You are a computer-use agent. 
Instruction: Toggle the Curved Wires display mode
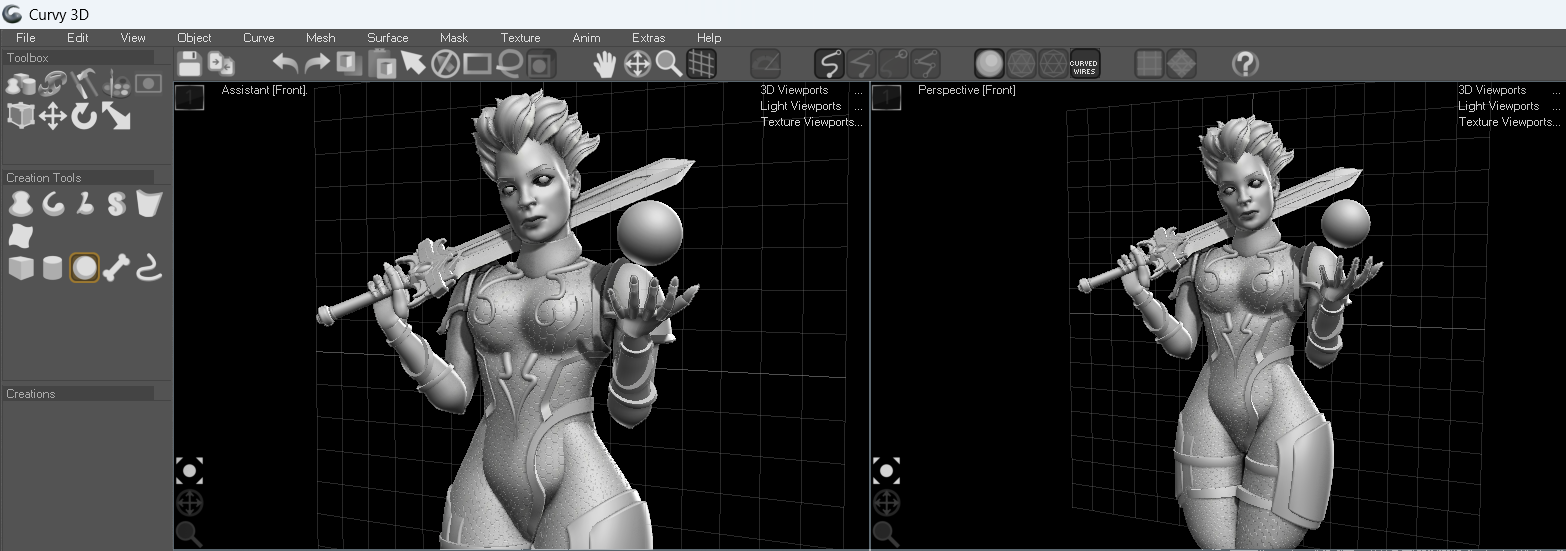(1084, 64)
